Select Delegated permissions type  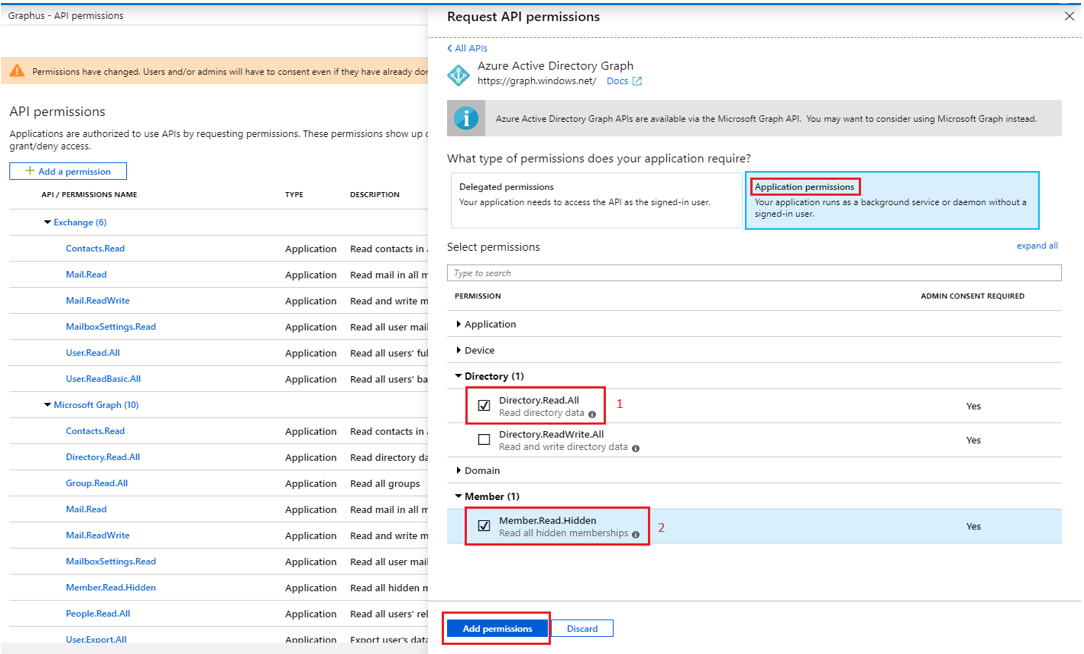pyautogui.click(x=596, y=200)
